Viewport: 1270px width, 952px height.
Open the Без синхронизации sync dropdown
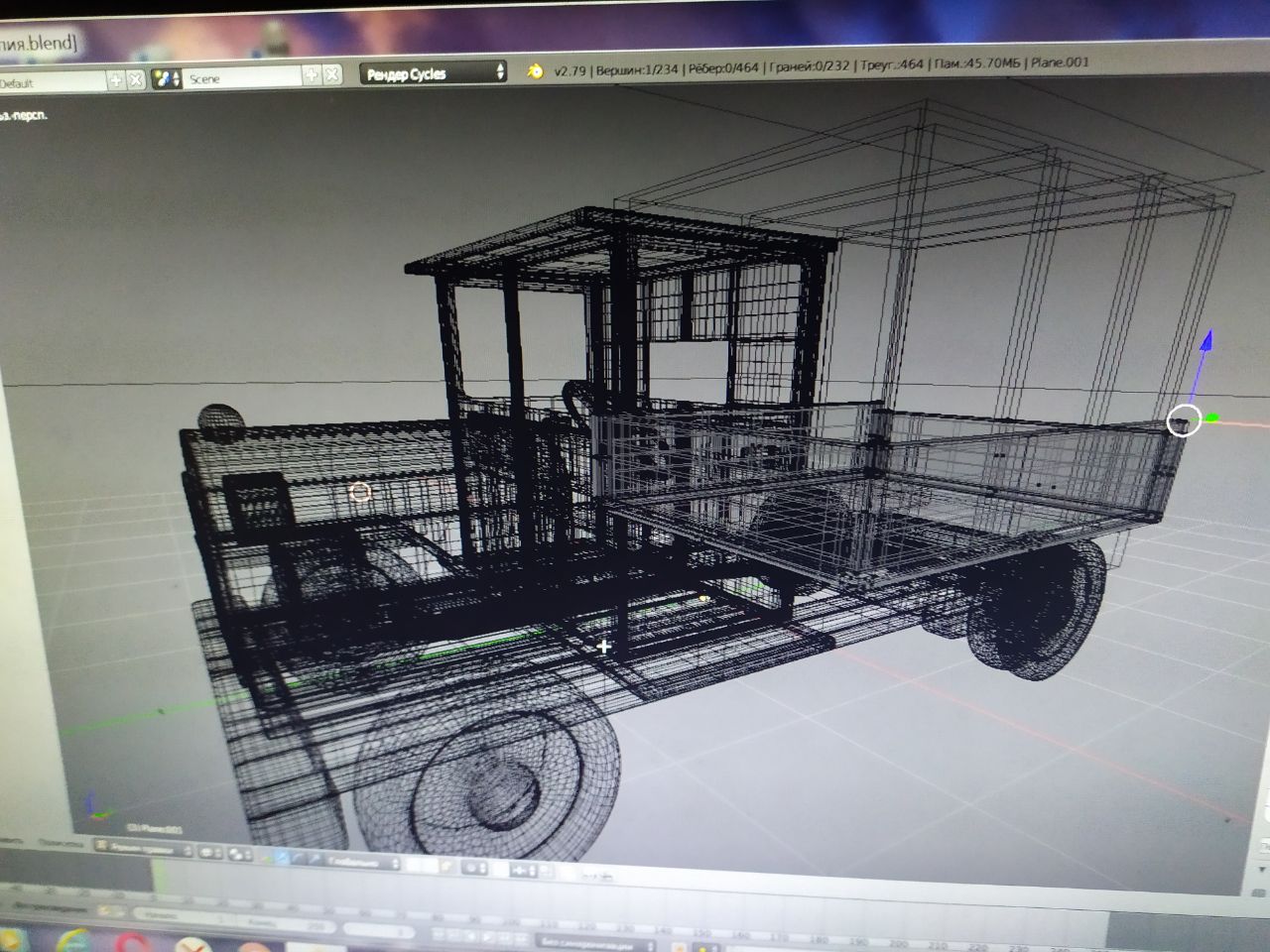click(595, 943)
